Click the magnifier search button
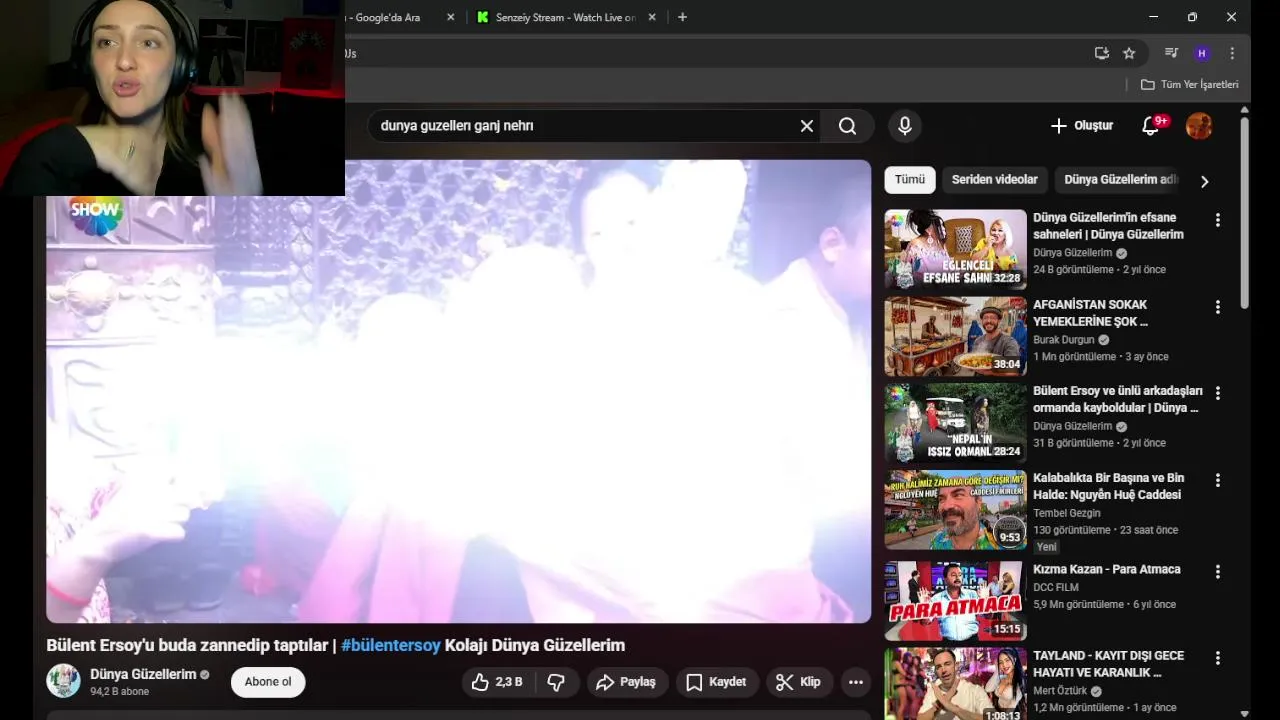This screenshot has height=720, width=1280. [848, 126]
